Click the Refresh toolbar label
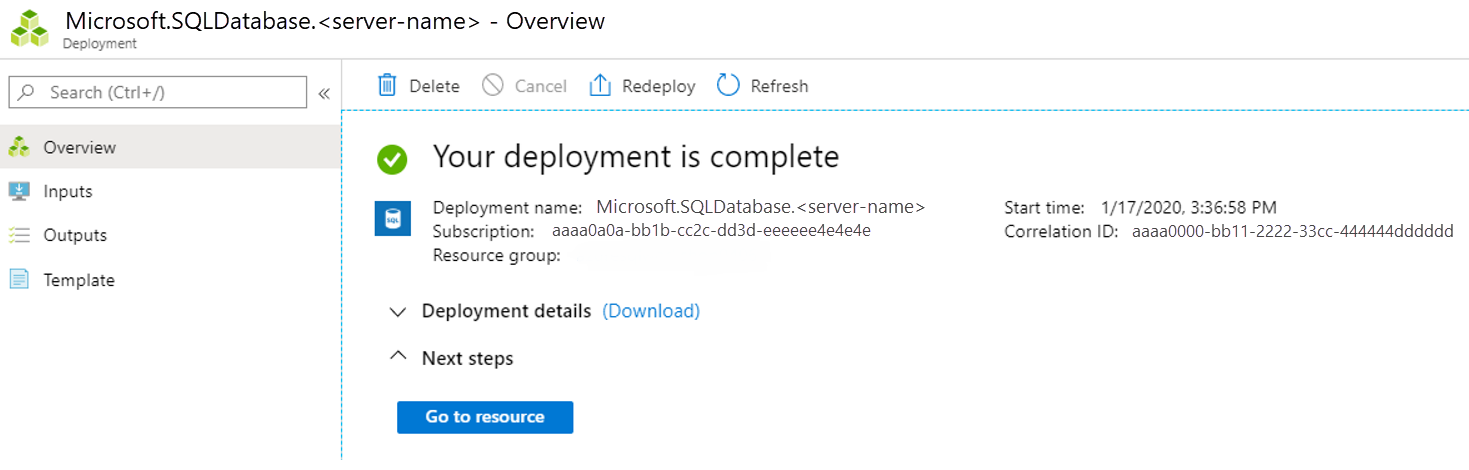Screen dimensions: 1469x470 (779, 86)
